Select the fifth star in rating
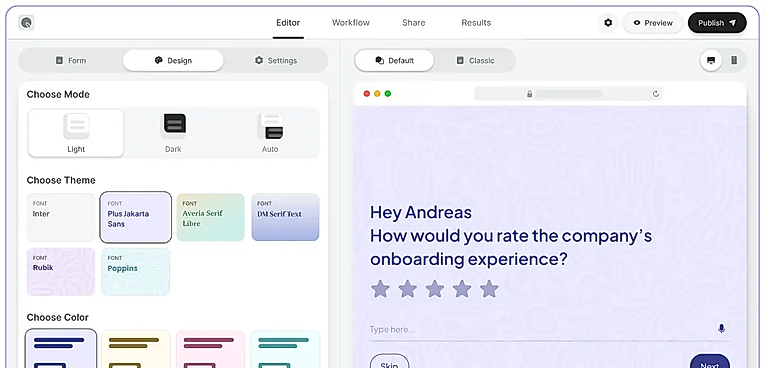Screen dimensions: 765x368 click(x=489, y=289)
